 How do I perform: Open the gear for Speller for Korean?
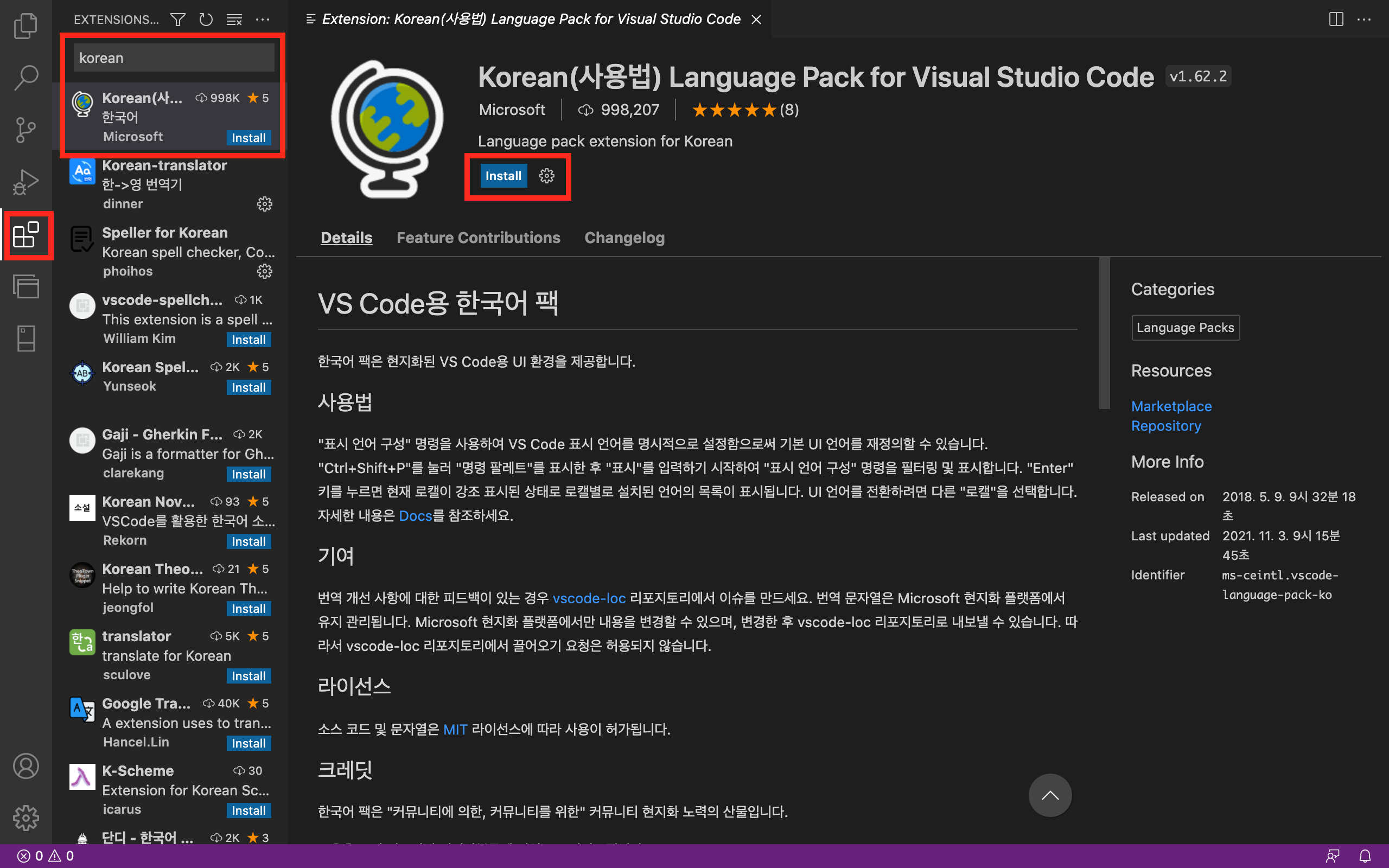[264, 271]
